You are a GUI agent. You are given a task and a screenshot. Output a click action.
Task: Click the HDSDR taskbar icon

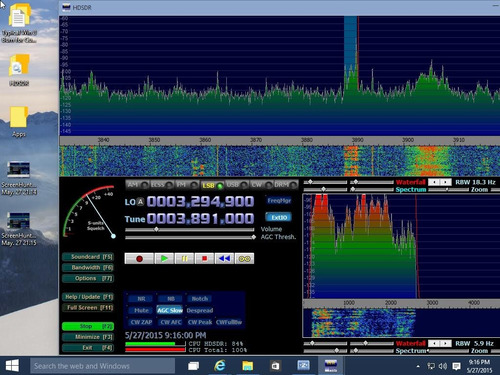(x=331, y=366)
